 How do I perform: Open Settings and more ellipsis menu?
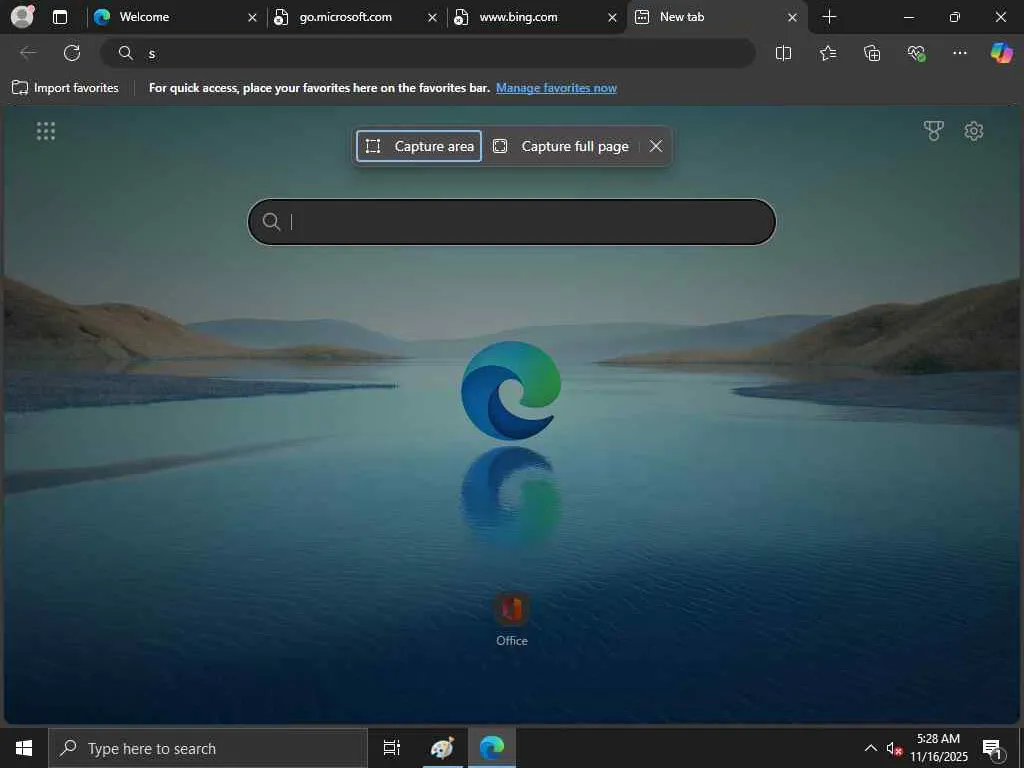[959, 53]
